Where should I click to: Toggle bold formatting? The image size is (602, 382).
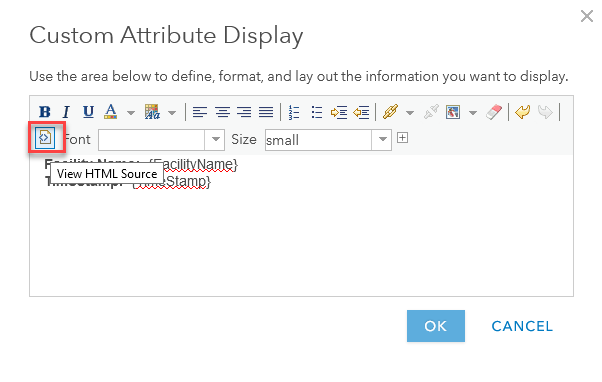[x=45, y=112]
